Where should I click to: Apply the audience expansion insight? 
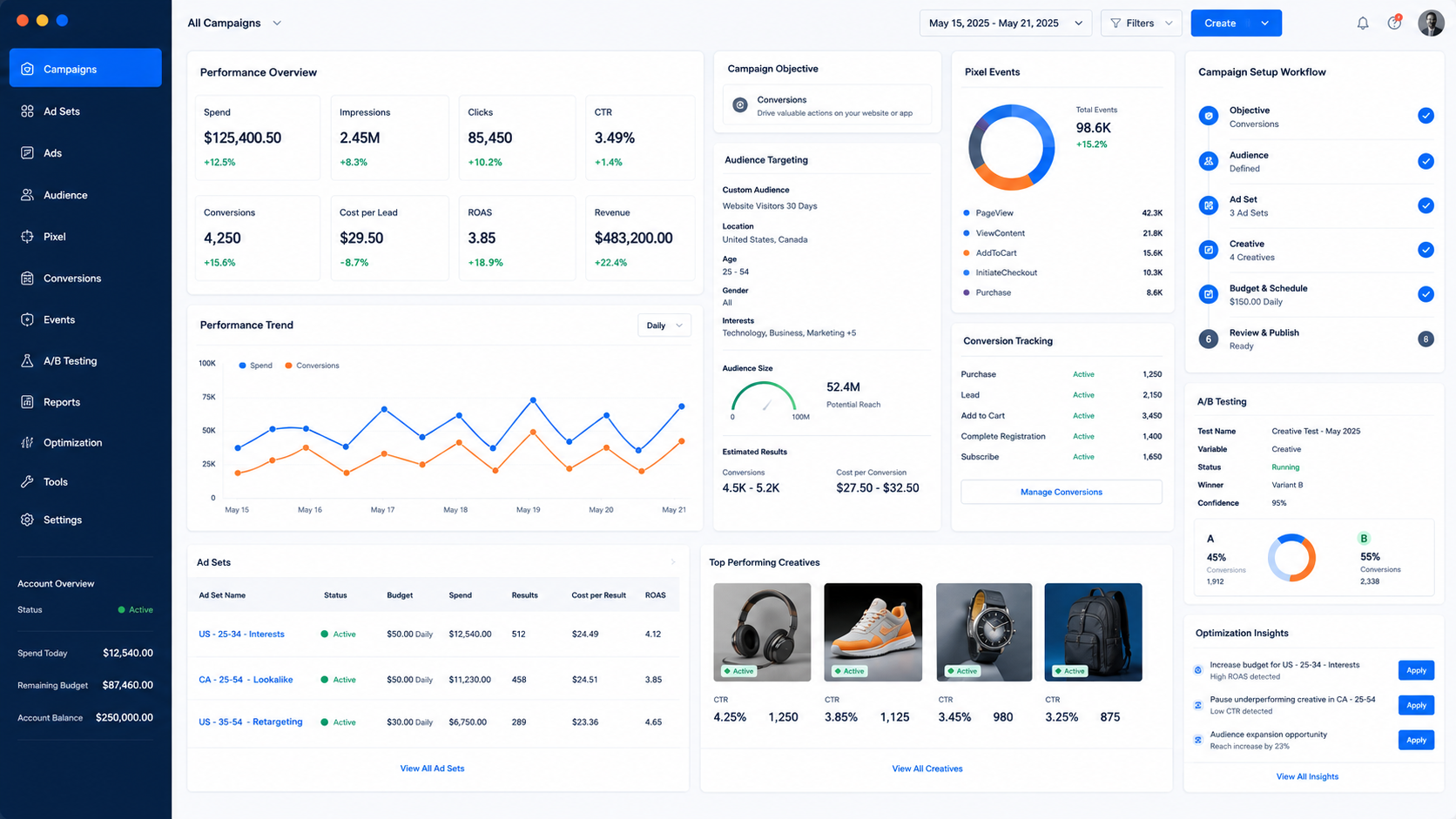point(1416,740)
